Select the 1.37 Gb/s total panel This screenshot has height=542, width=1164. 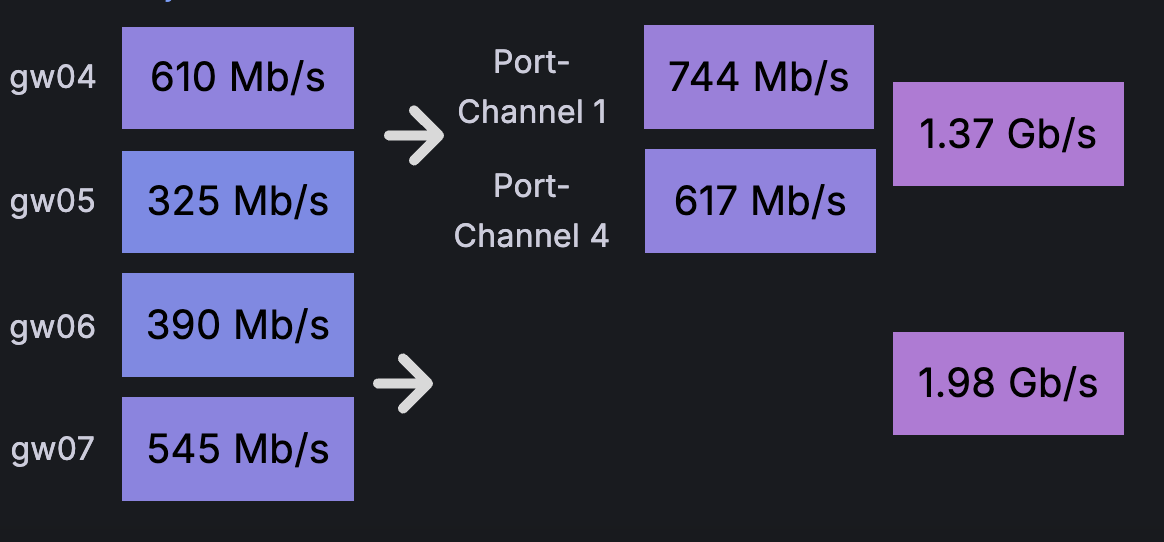coord(1008,134)
